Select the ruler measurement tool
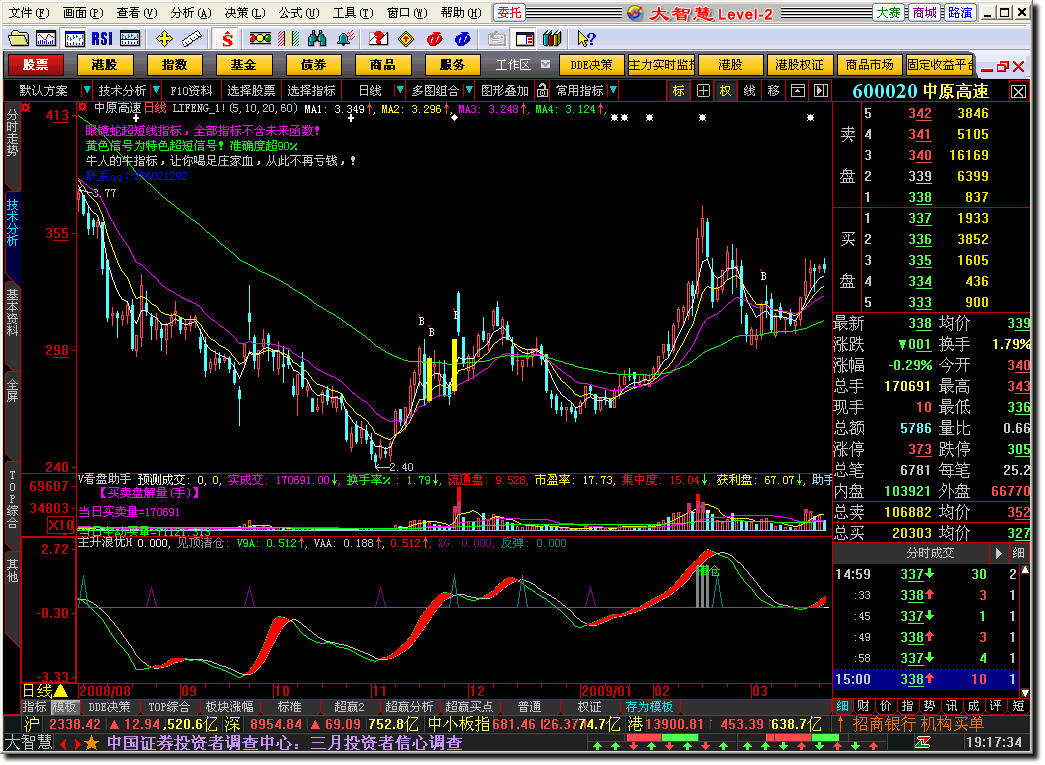The image size is (1045, 765). tap(192, 39)
